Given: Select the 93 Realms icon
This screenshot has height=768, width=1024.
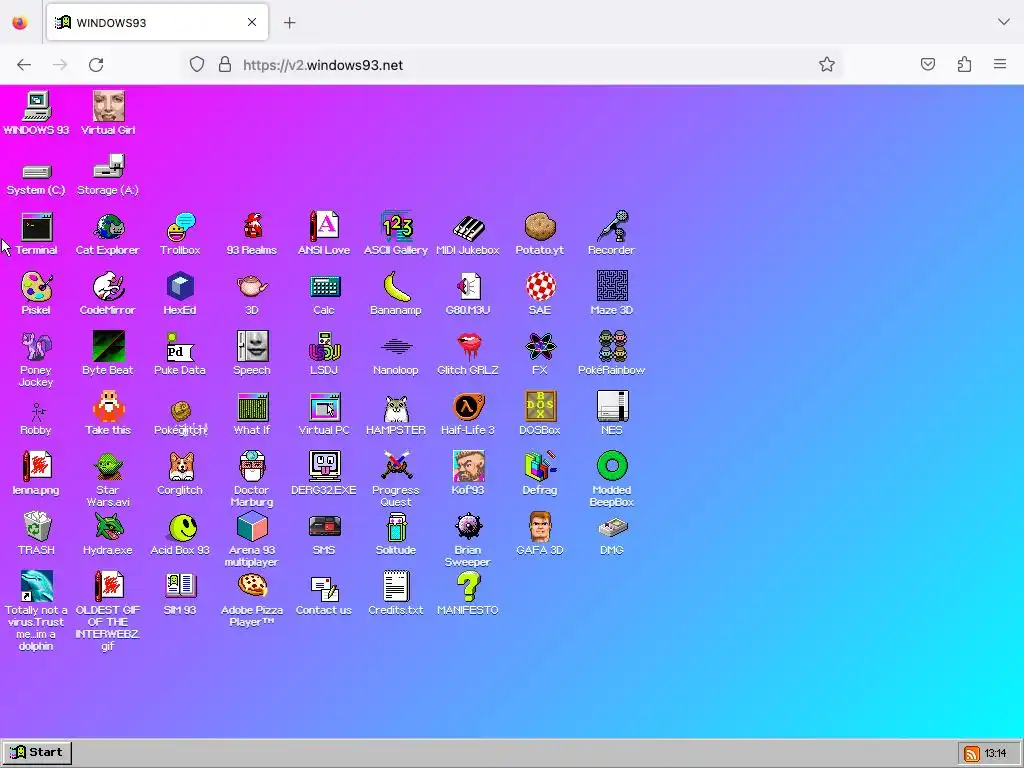Looking at the screenshot, I should pos(252,228).
